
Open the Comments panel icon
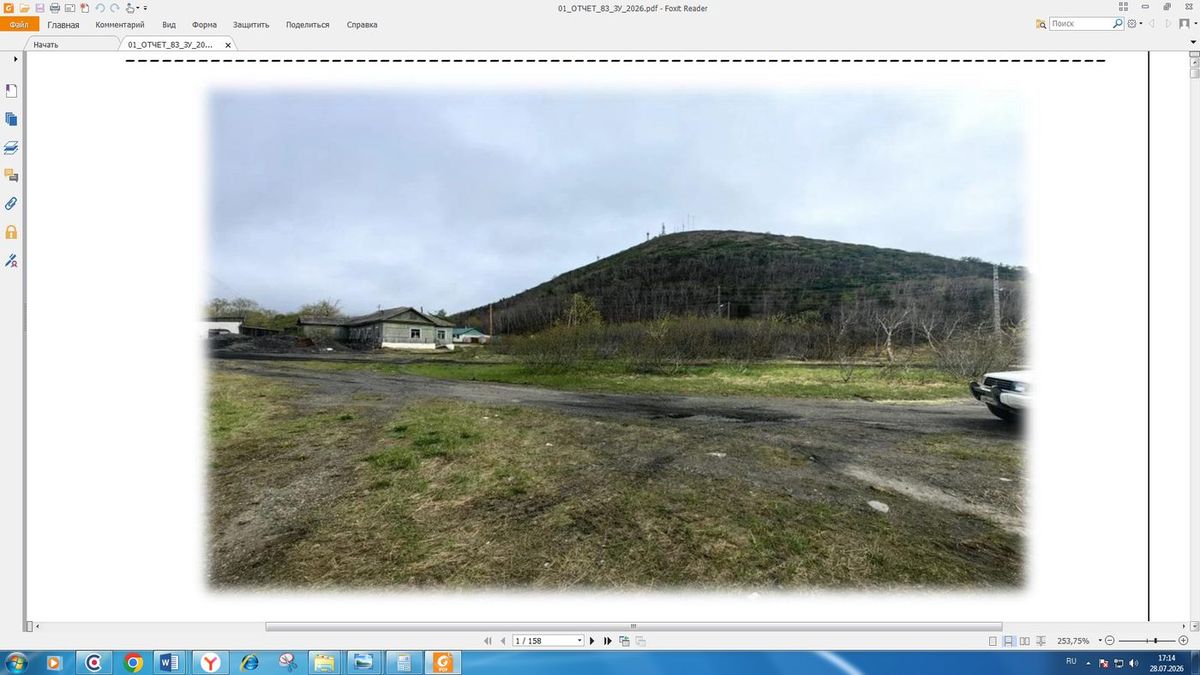click(x=12, y=175)
